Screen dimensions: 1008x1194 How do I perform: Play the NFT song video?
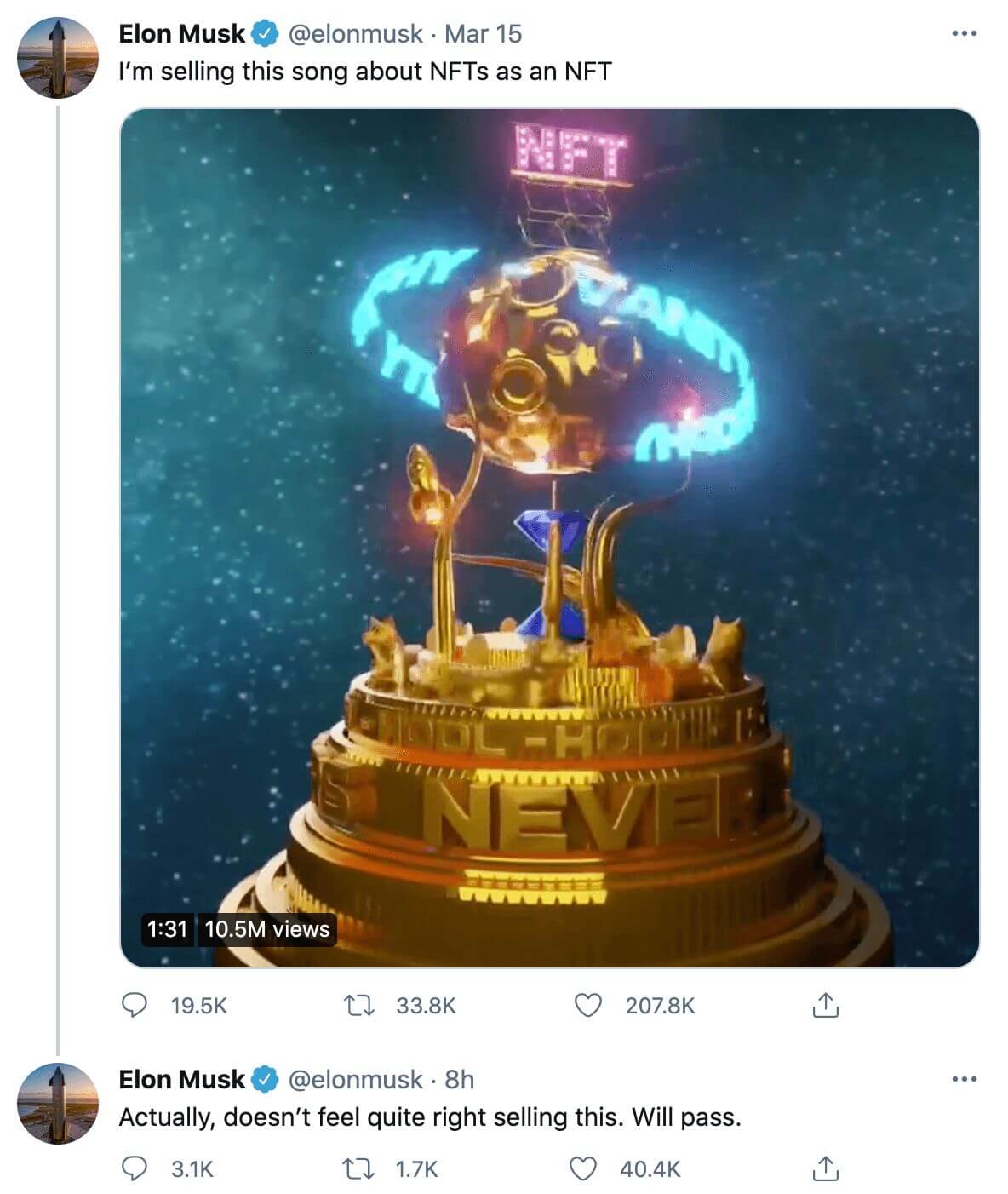(549, 538)
